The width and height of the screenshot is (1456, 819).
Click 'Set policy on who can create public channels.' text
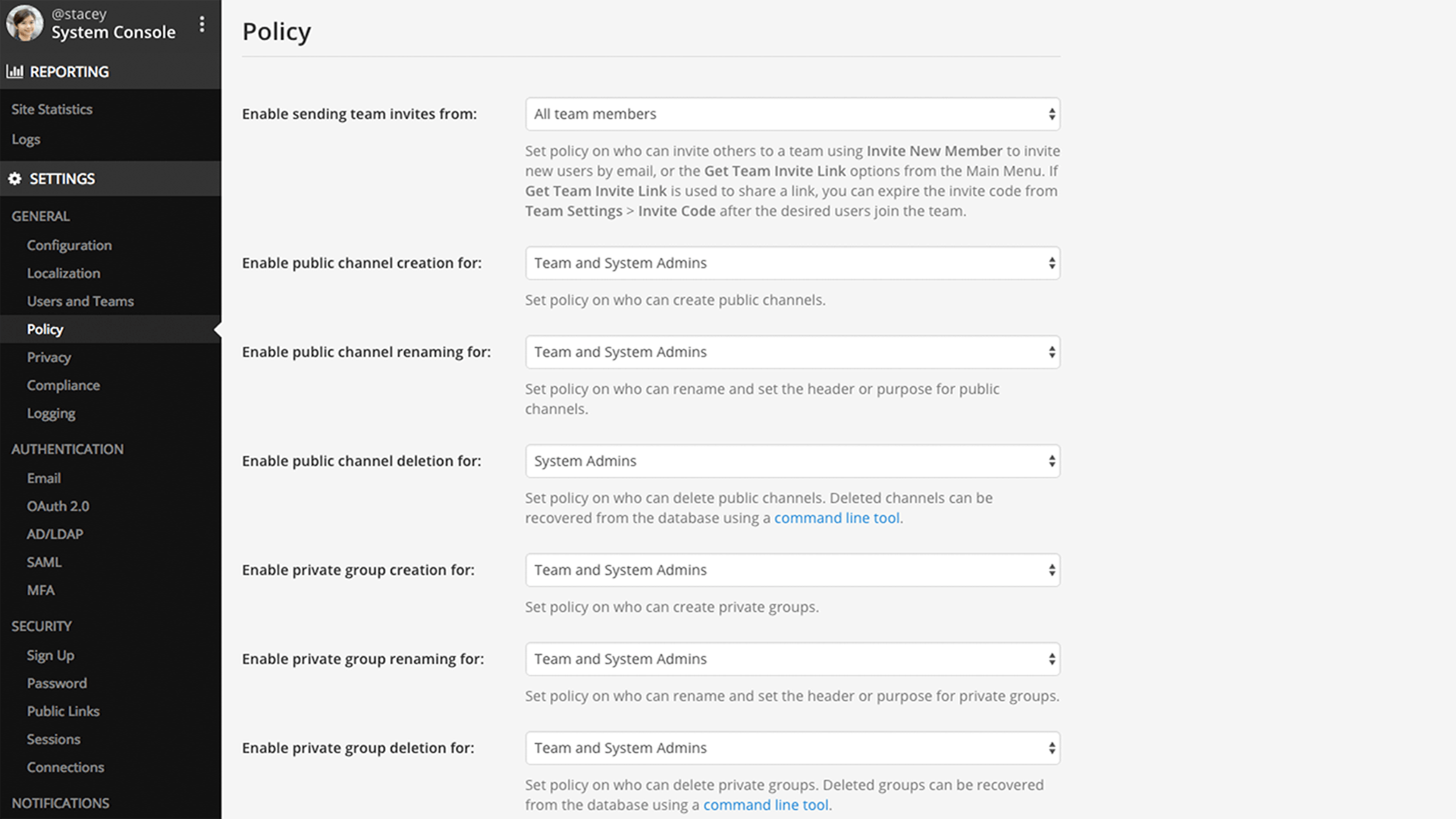(675, 300)
